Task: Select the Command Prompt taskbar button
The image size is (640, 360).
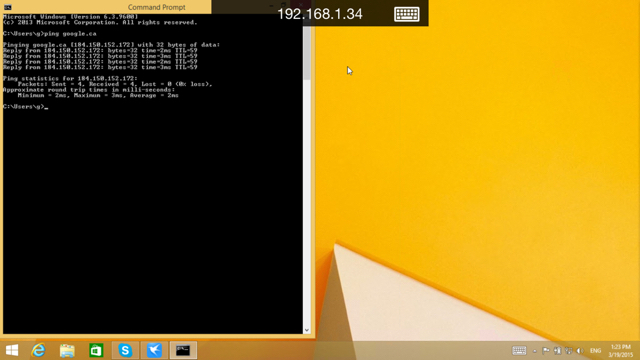Action: tap(183, 350)
